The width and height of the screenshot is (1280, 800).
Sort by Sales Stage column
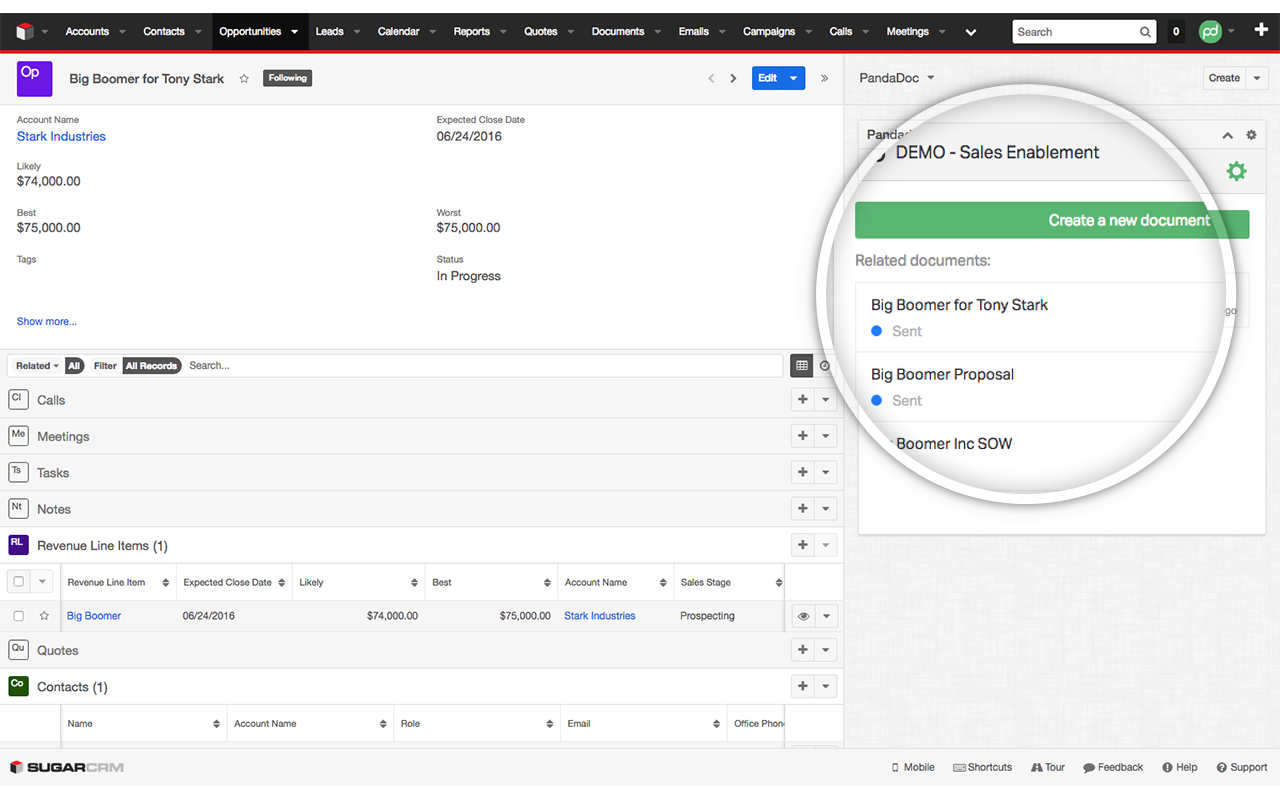[730, 582]
